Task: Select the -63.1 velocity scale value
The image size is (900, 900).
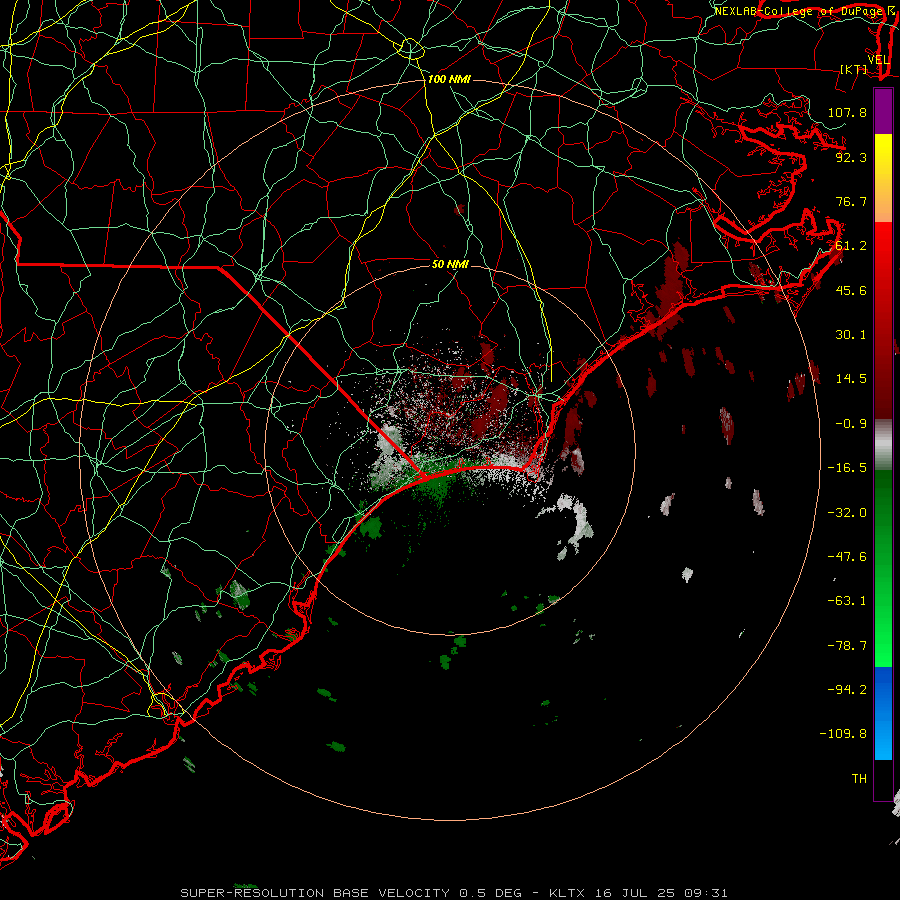Action: (x=847, y=601)
